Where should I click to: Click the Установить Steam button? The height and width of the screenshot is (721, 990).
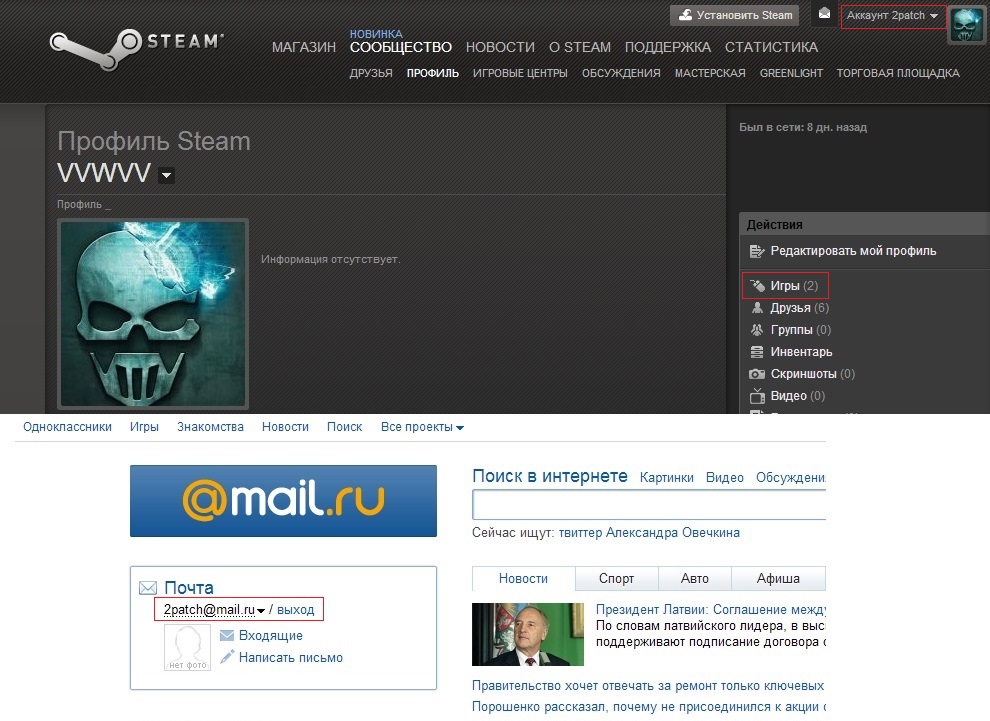click(x=734, y=15)
